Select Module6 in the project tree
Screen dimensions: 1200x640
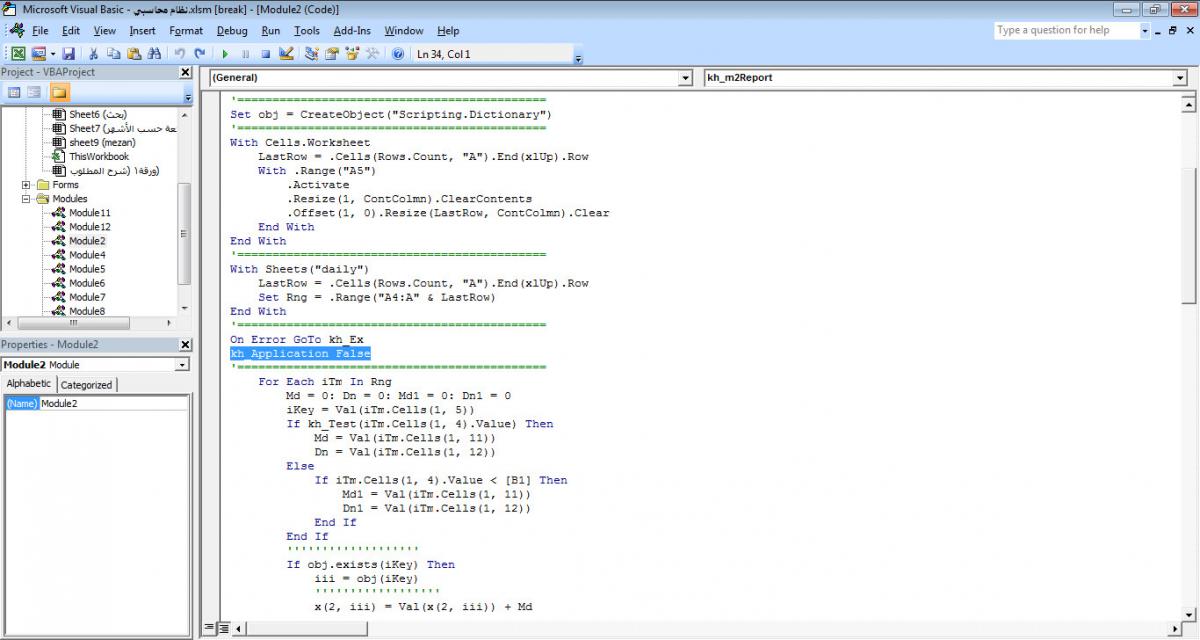click(x=87, y=283)
